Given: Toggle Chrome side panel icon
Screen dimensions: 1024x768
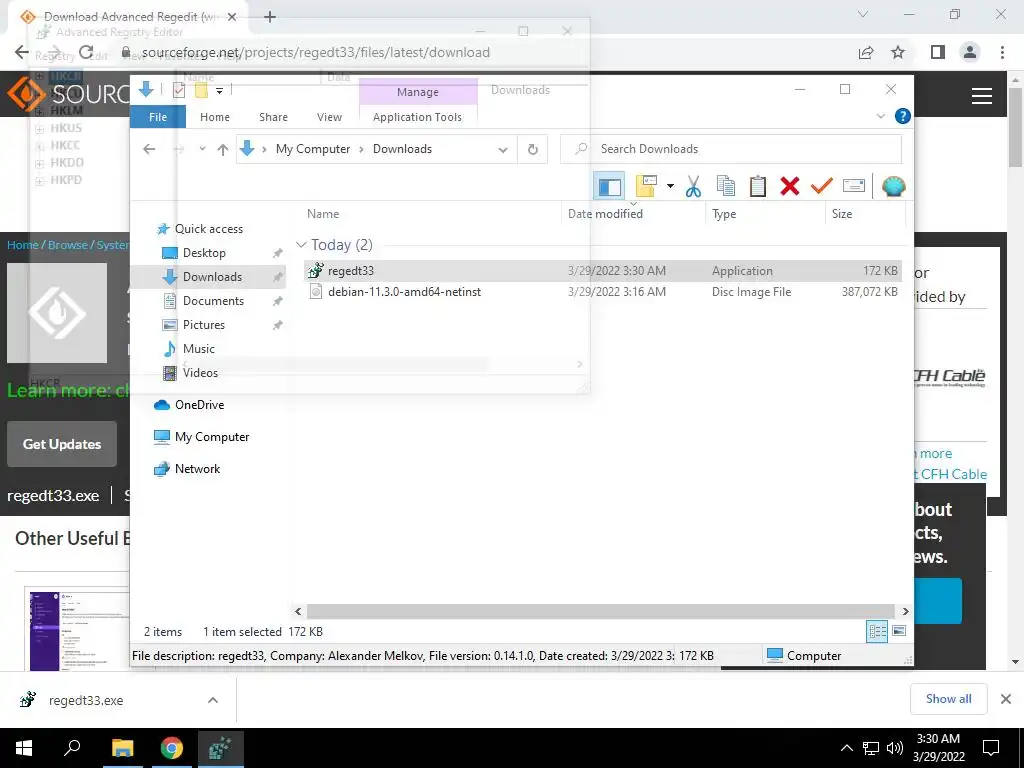Looking at the screenshot, I should tap(938, 52).
